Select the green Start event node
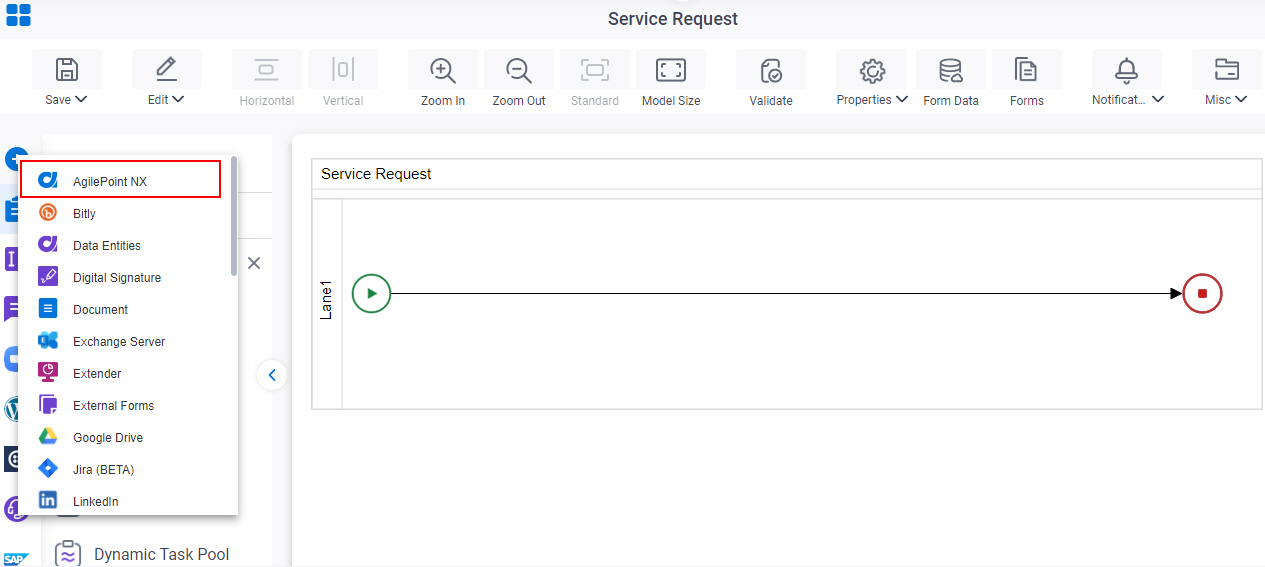 coord(371,294)
